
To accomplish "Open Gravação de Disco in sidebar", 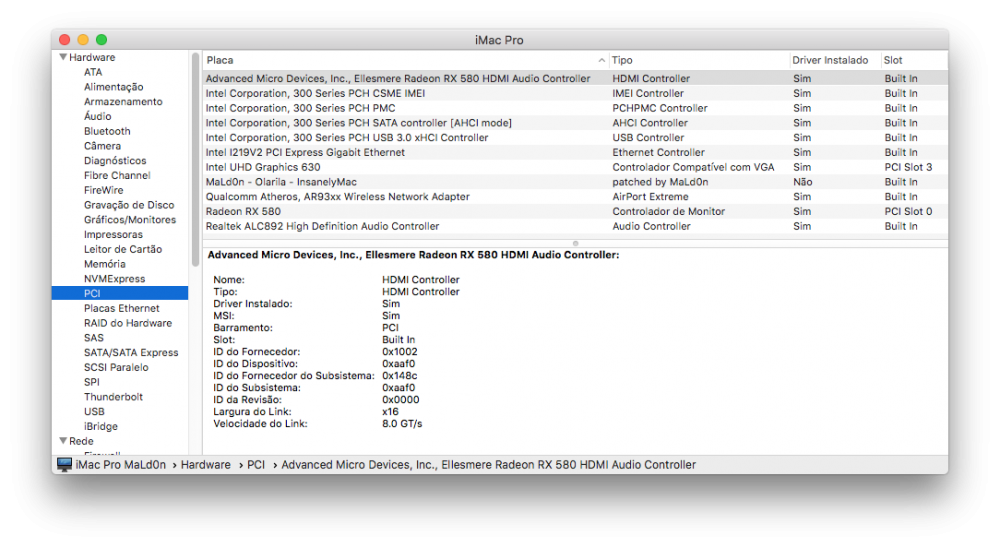I will 129,205.
